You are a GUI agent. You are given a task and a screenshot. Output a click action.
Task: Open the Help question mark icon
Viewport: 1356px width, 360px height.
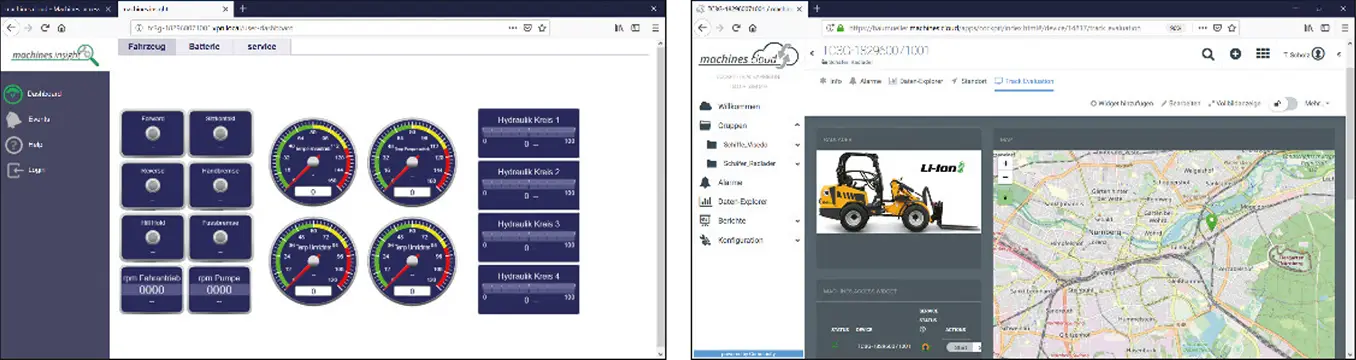point(13,145)
